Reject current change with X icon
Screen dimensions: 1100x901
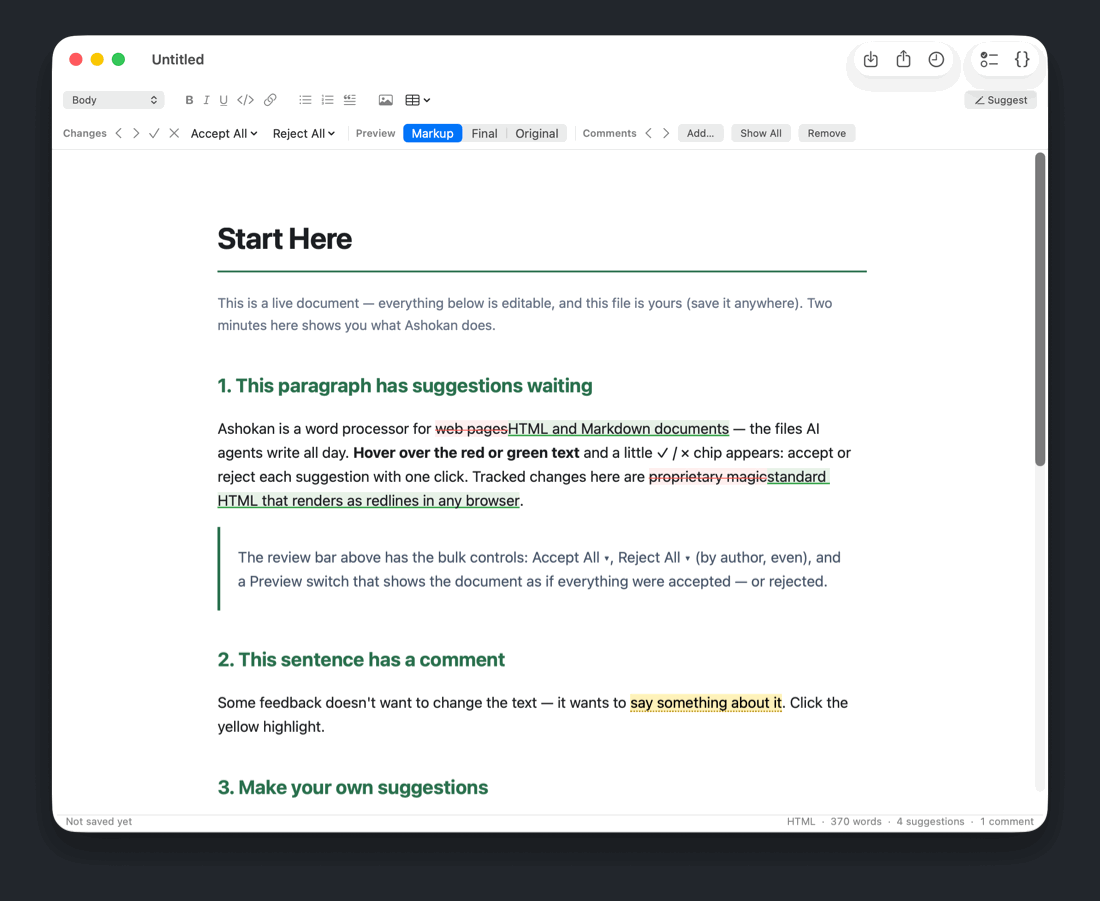click(x=174, y=133)
